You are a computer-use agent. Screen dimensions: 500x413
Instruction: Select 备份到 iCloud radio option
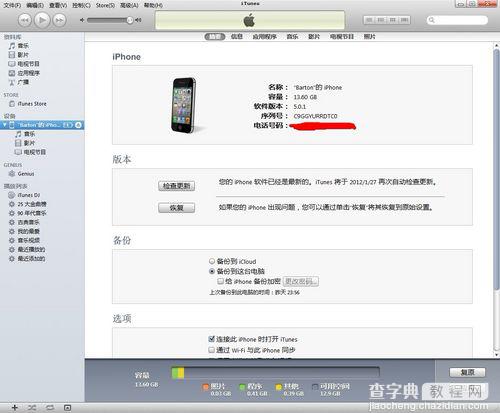click(212, 261)
